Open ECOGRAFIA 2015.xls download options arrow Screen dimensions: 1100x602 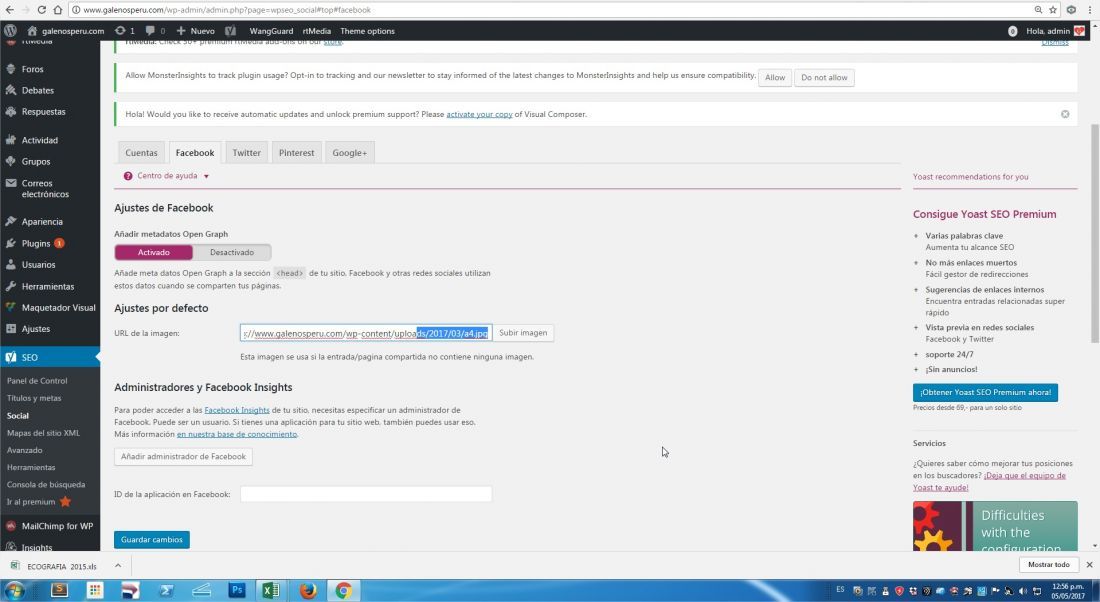118,566
